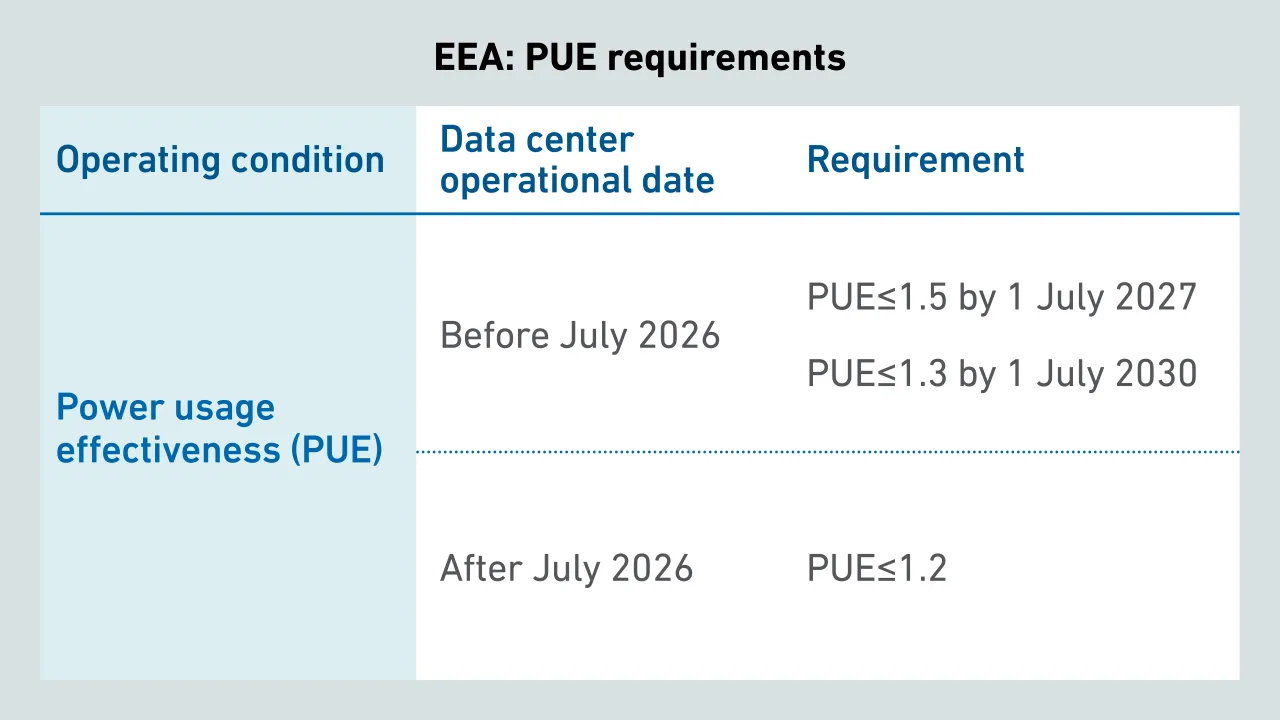The width and height of the screenshot is (1280, 720).
Task: Click the "After July 2026" cell
Action: (x=566, y=568)
